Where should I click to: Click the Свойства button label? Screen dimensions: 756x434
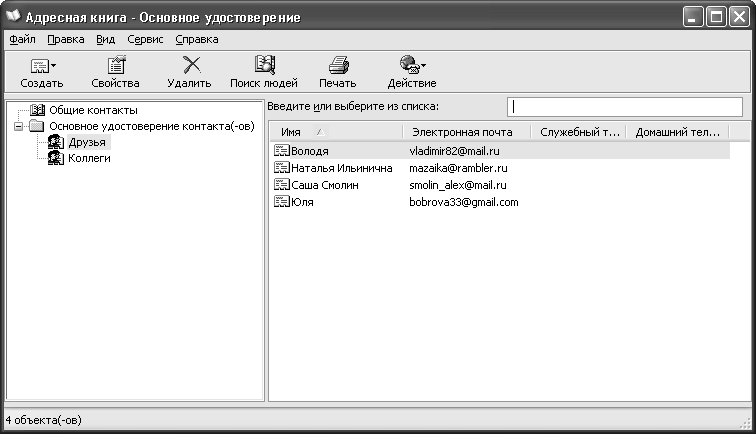click(x=116, y=83)
